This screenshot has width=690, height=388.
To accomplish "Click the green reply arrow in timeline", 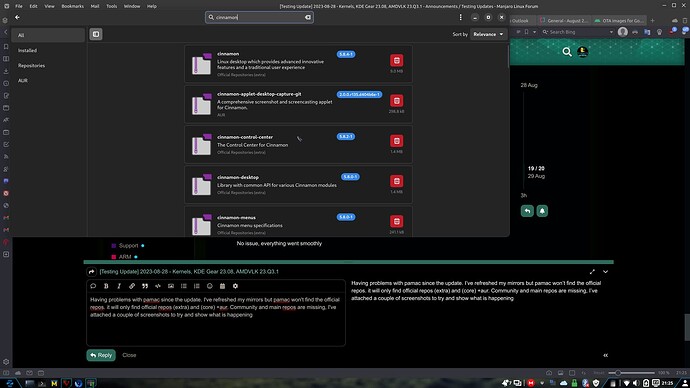I will pos(527,211).
